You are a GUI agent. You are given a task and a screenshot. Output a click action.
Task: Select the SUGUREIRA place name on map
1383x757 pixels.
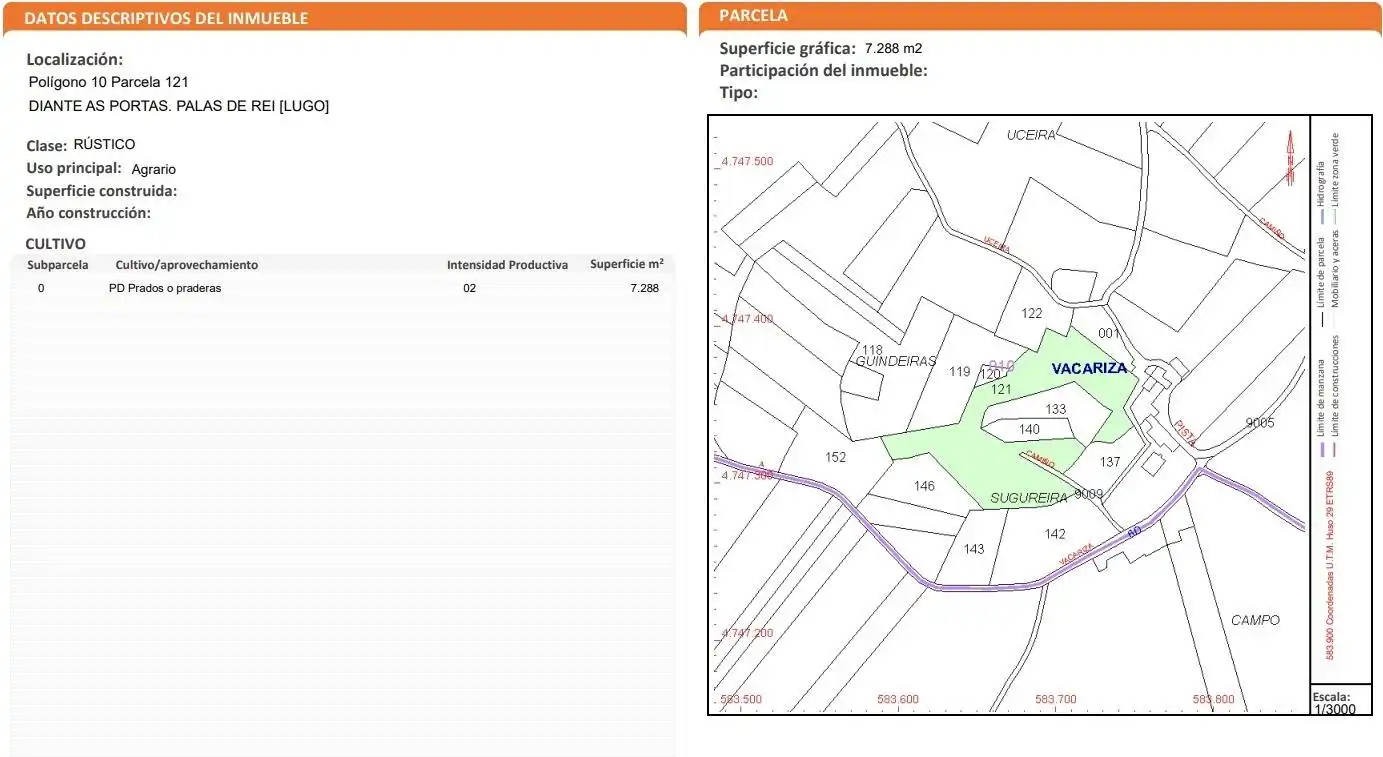pos(1030,497)
